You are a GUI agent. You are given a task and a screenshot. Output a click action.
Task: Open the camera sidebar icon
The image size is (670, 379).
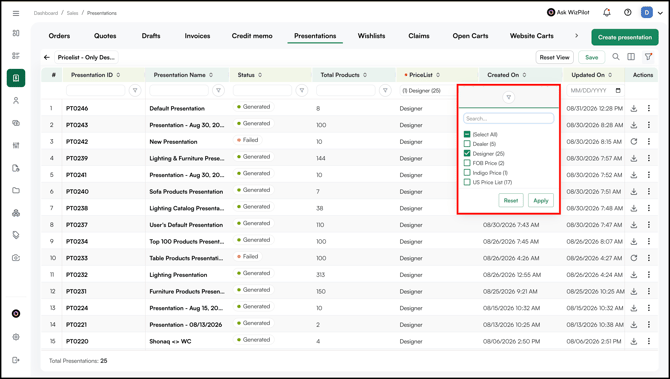coord(16,258)
